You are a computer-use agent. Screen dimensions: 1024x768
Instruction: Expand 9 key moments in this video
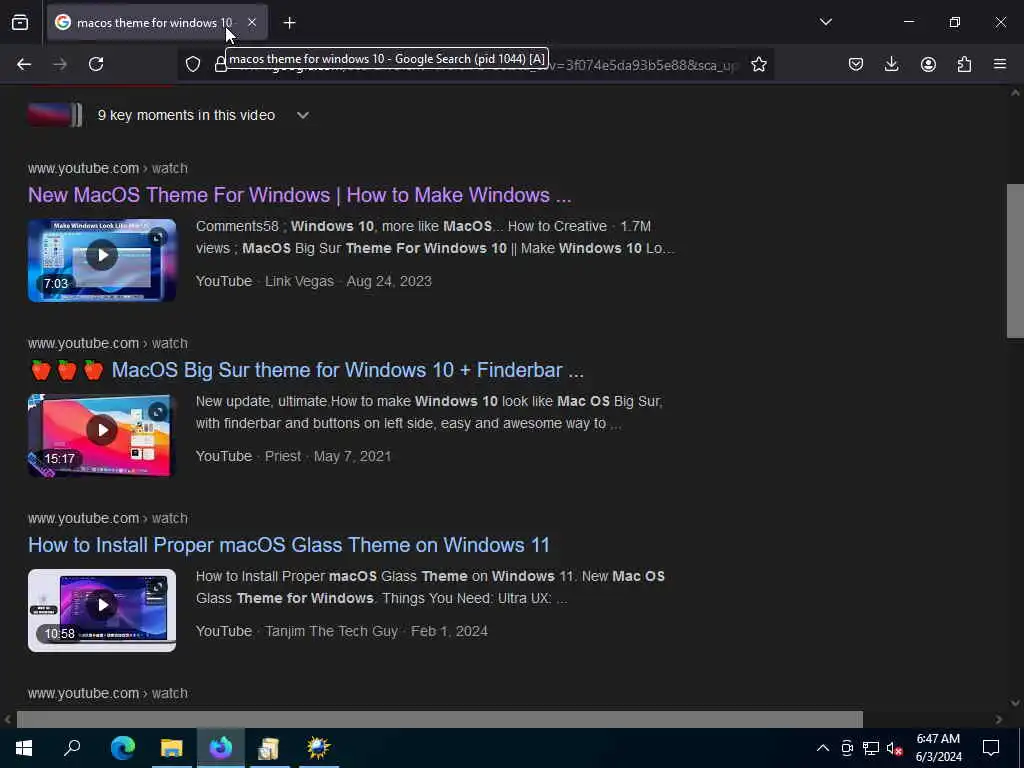302,115
